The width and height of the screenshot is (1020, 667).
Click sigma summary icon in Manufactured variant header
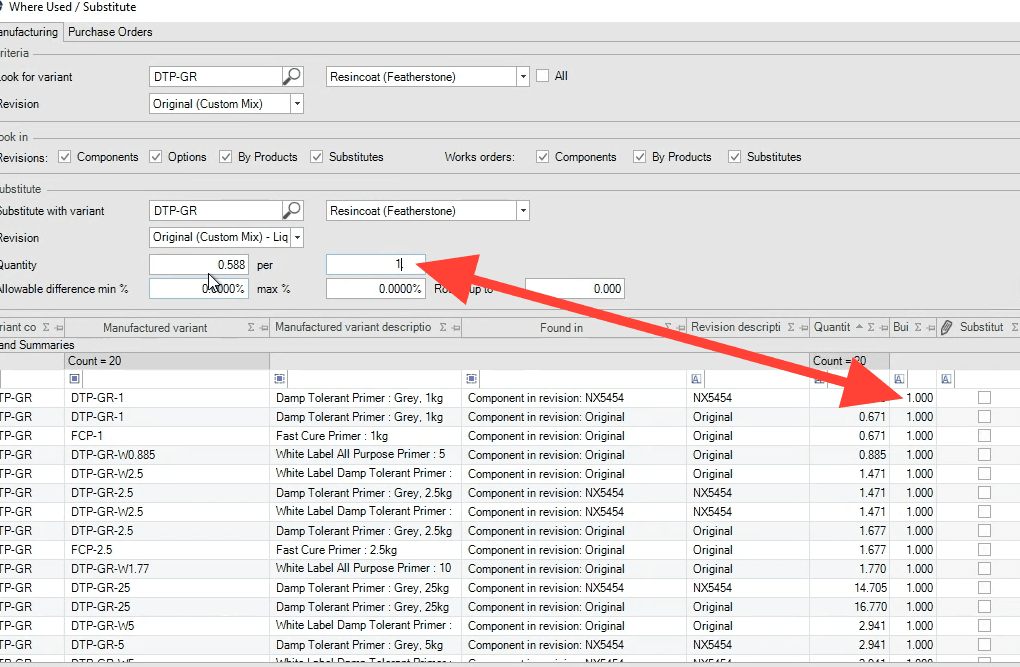click(x=251, y=327)
